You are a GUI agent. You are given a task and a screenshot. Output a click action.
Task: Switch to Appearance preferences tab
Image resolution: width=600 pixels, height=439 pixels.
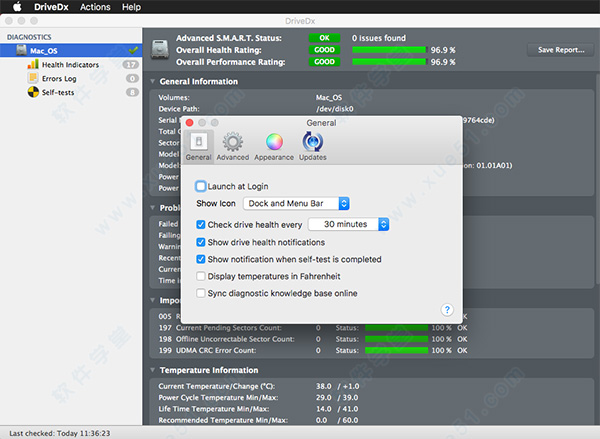tap(274, 147)
